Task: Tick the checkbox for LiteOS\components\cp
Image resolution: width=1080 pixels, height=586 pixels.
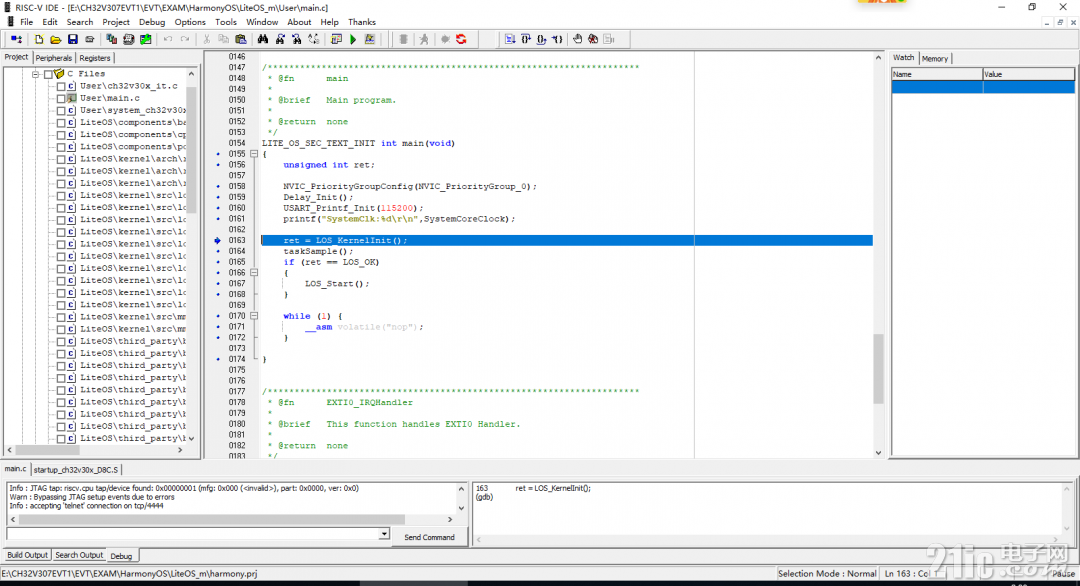Action: pos(61,135)
